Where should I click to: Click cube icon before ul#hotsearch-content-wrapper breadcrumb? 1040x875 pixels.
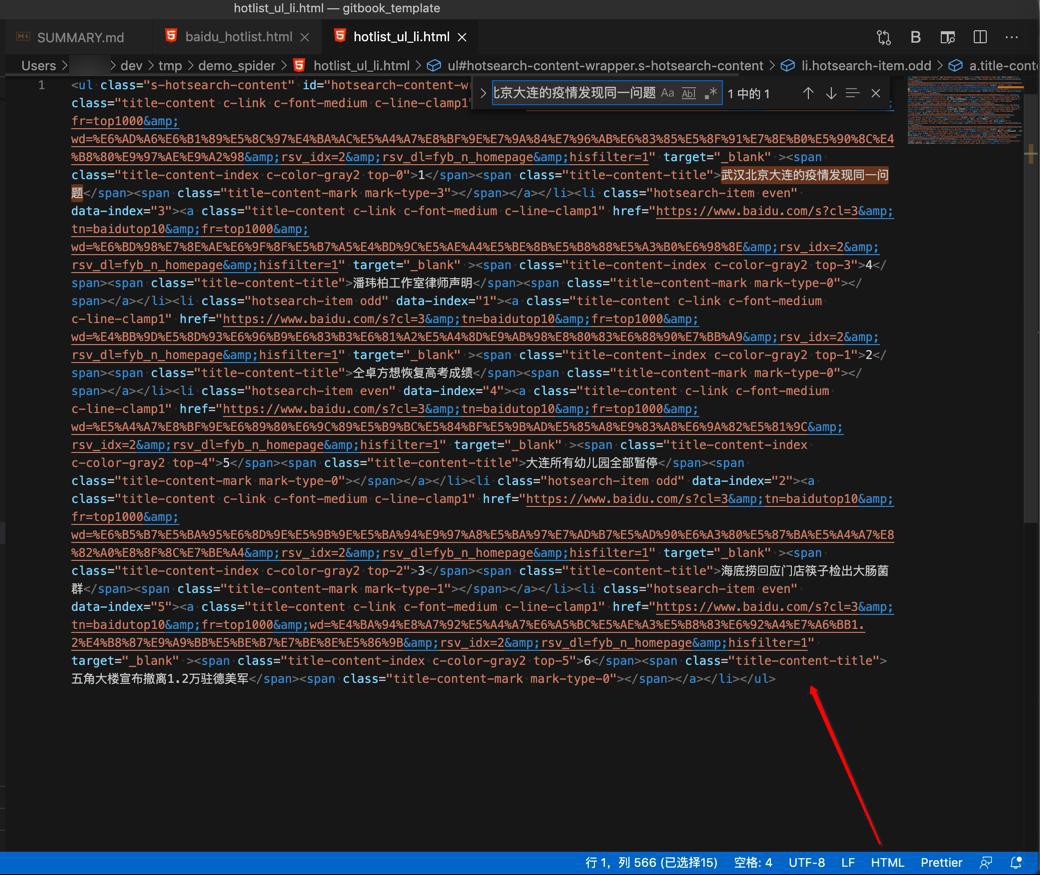click(x=434, y=65)
